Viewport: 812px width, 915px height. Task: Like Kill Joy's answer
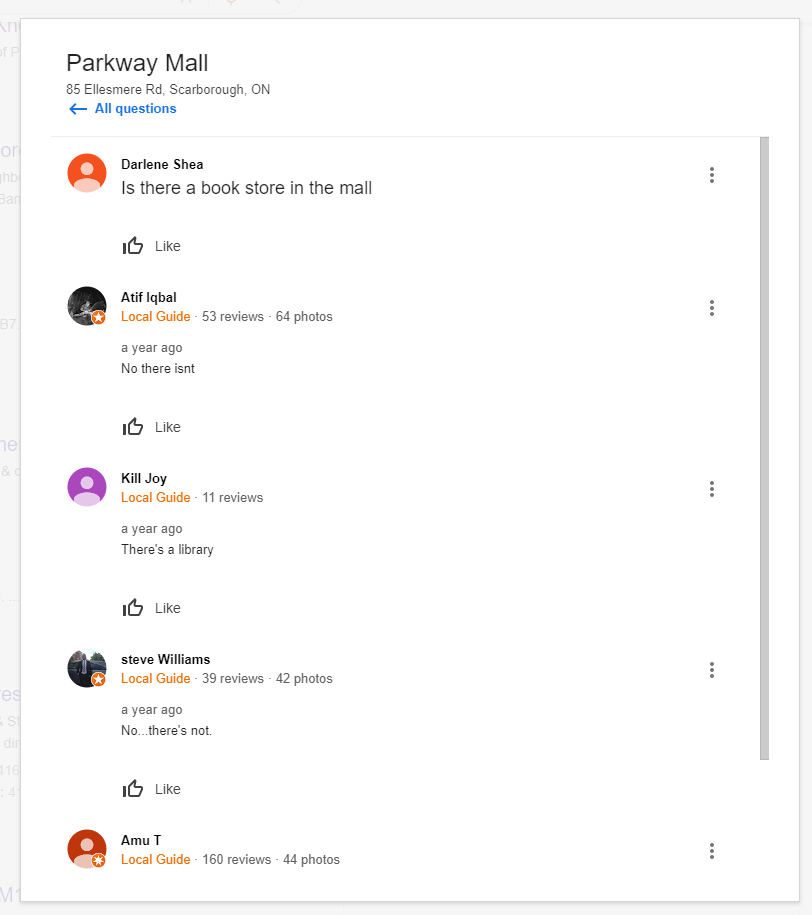(152, 608)
